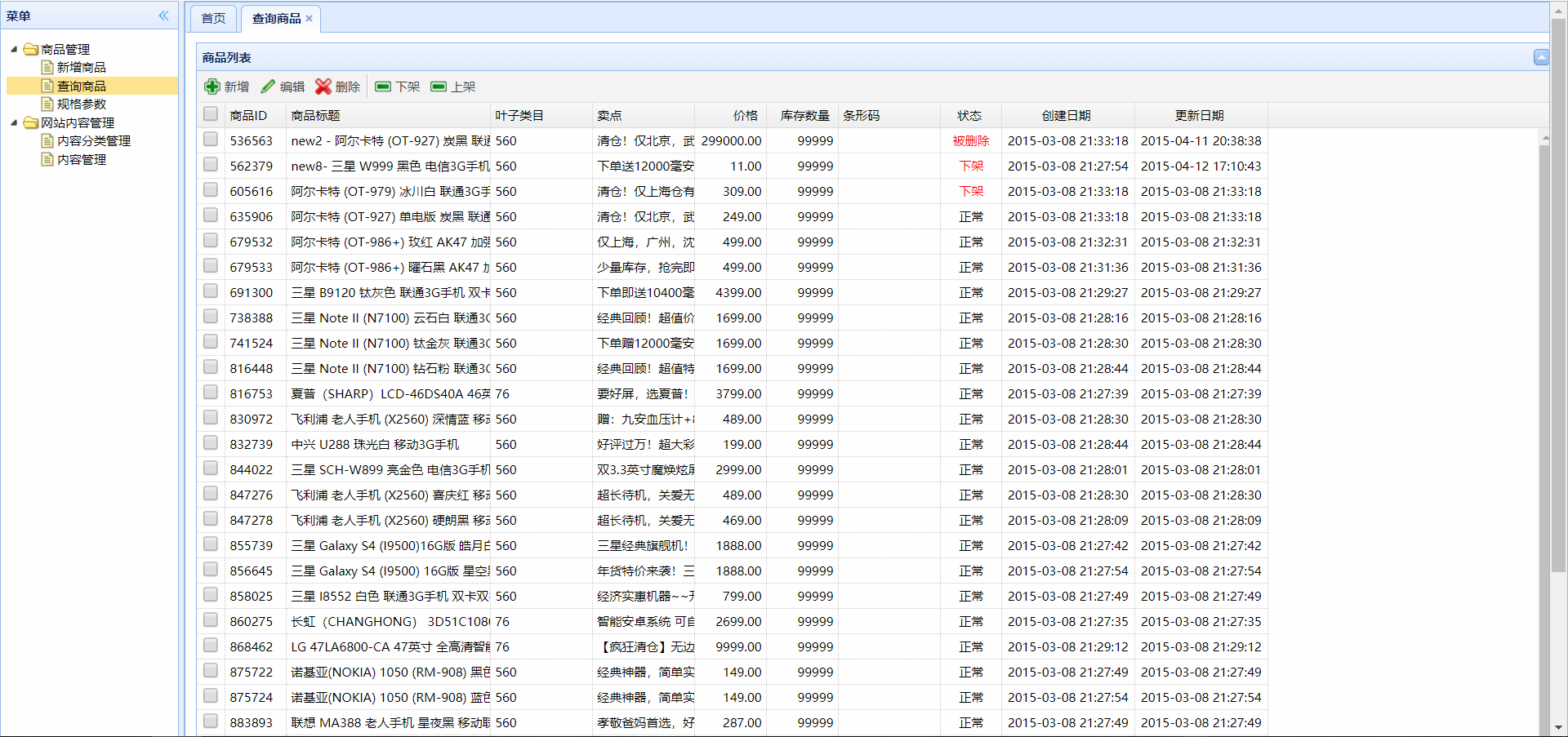
Task: Click the 上架 button label
Action: click(463, 87)
